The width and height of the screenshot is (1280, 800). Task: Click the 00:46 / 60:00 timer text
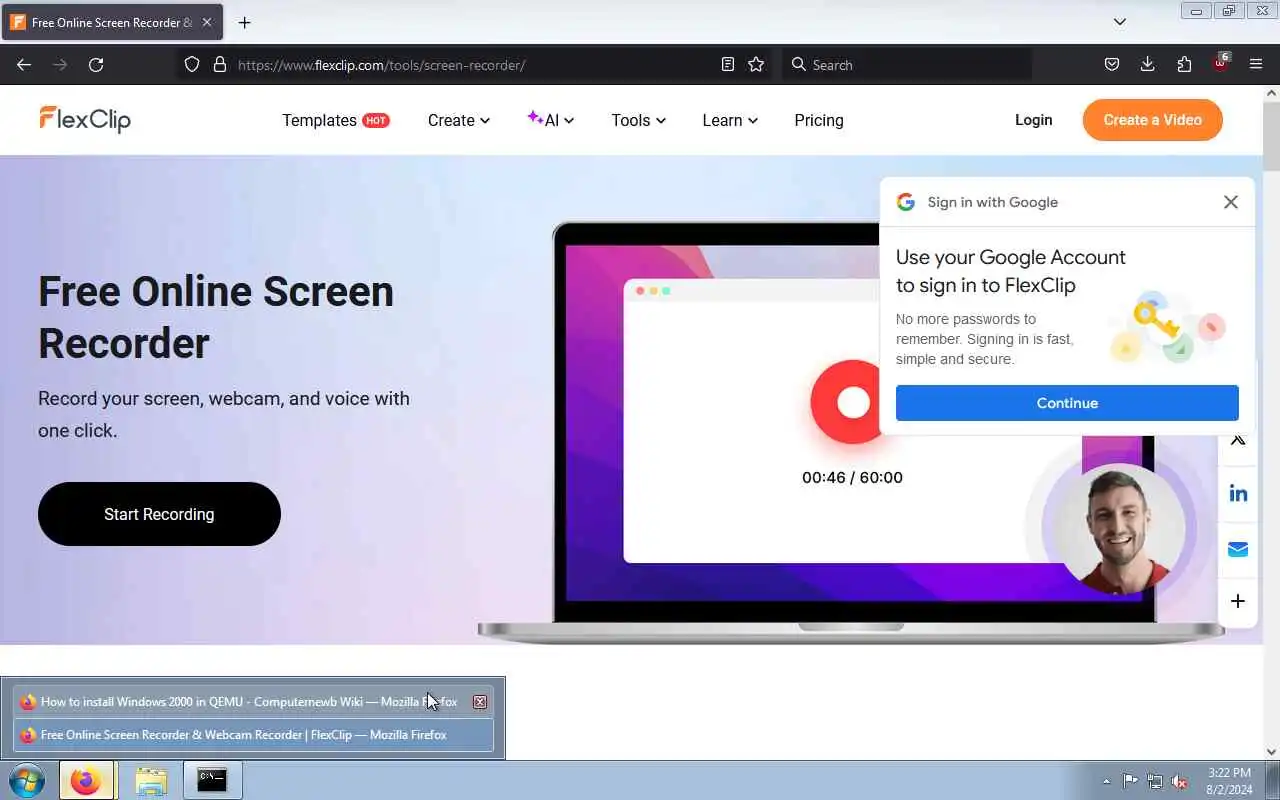click(852, 477)
